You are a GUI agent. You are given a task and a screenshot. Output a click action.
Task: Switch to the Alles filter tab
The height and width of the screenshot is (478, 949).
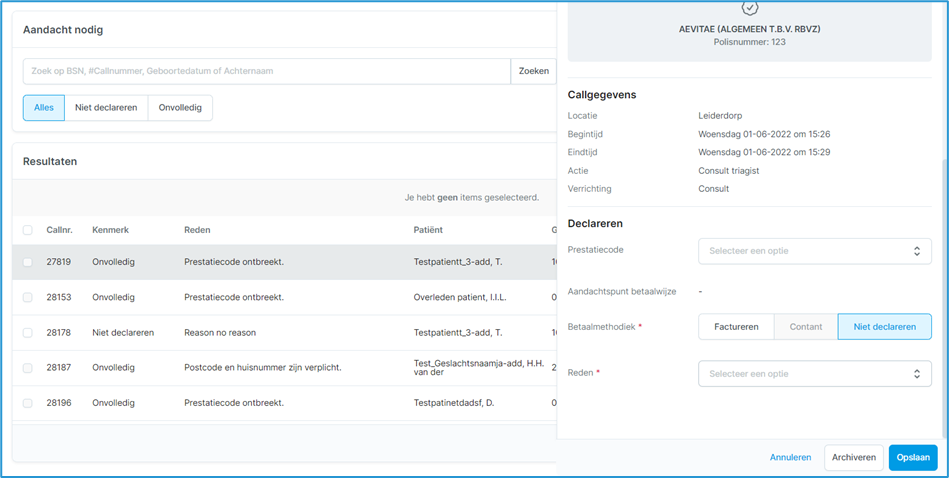point(44,108)
